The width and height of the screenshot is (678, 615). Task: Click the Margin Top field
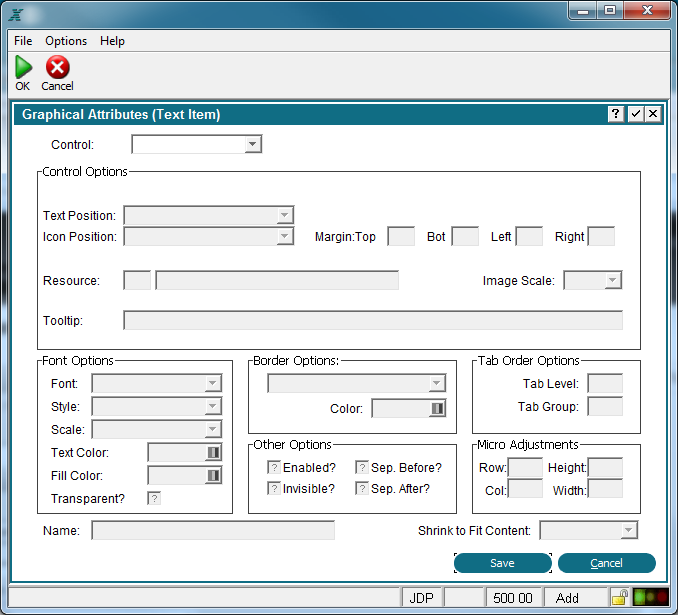(401, 236)
